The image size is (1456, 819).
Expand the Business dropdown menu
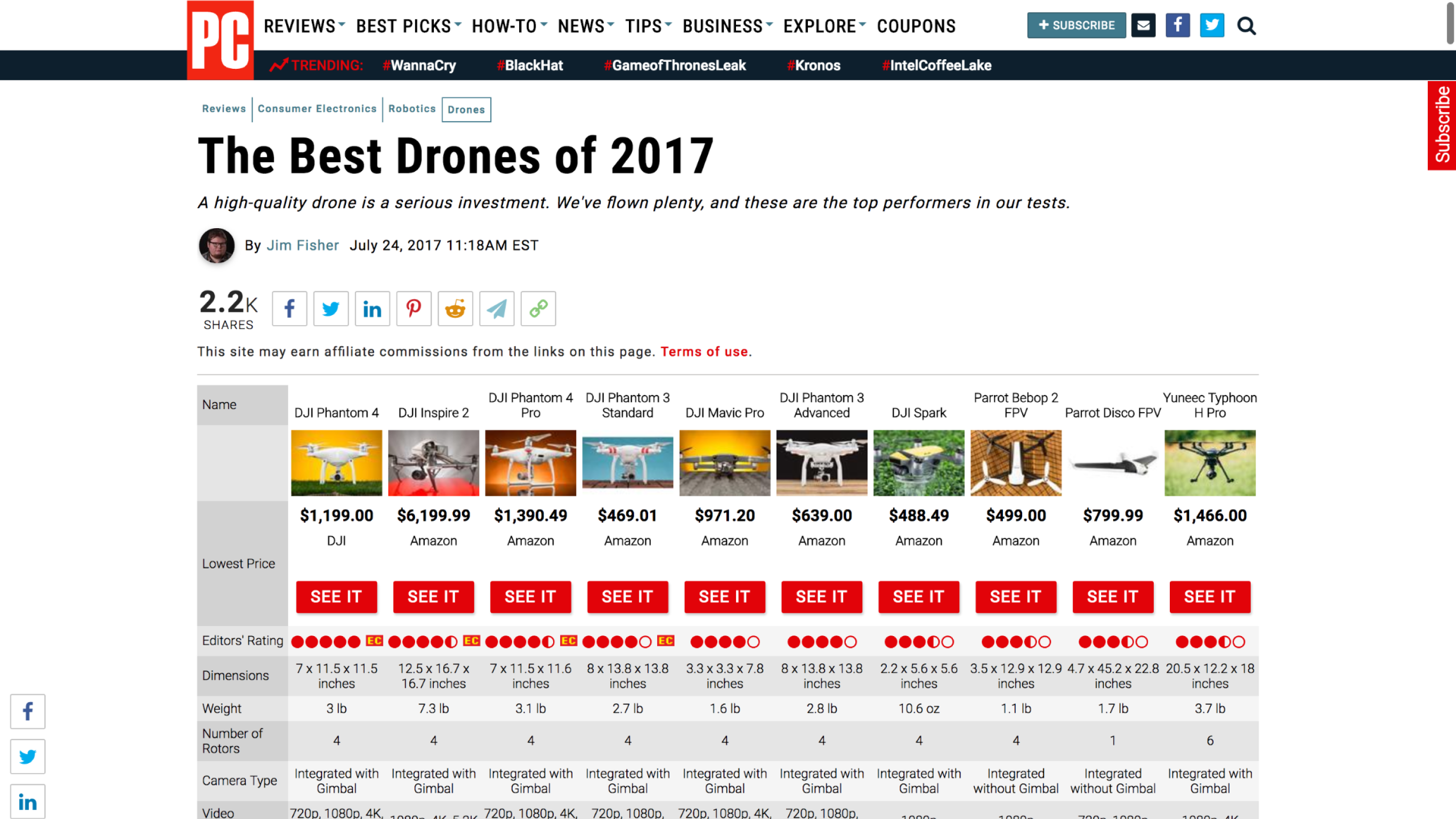[x=727, y=26]
